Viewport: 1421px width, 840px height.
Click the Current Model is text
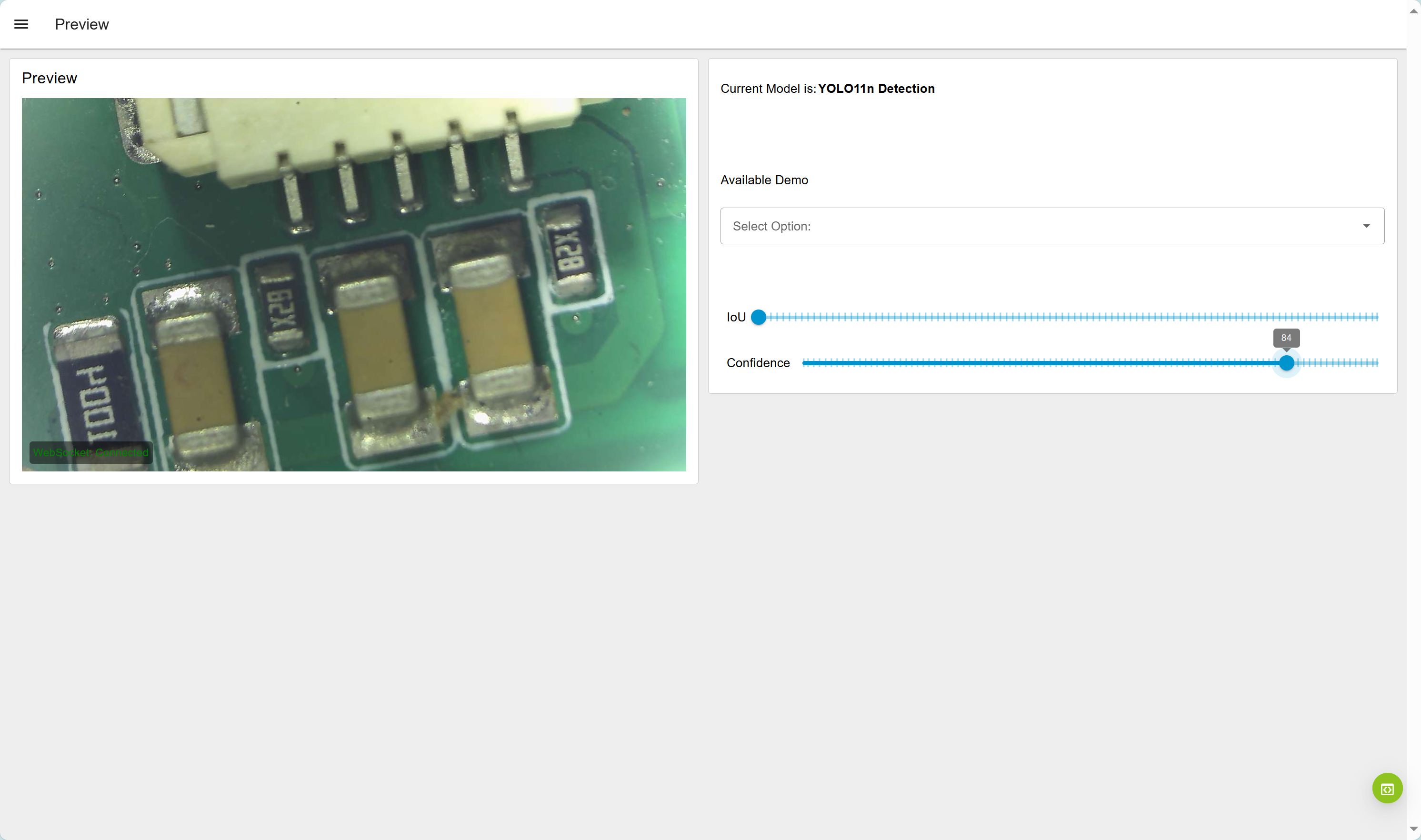coord(767,89)
